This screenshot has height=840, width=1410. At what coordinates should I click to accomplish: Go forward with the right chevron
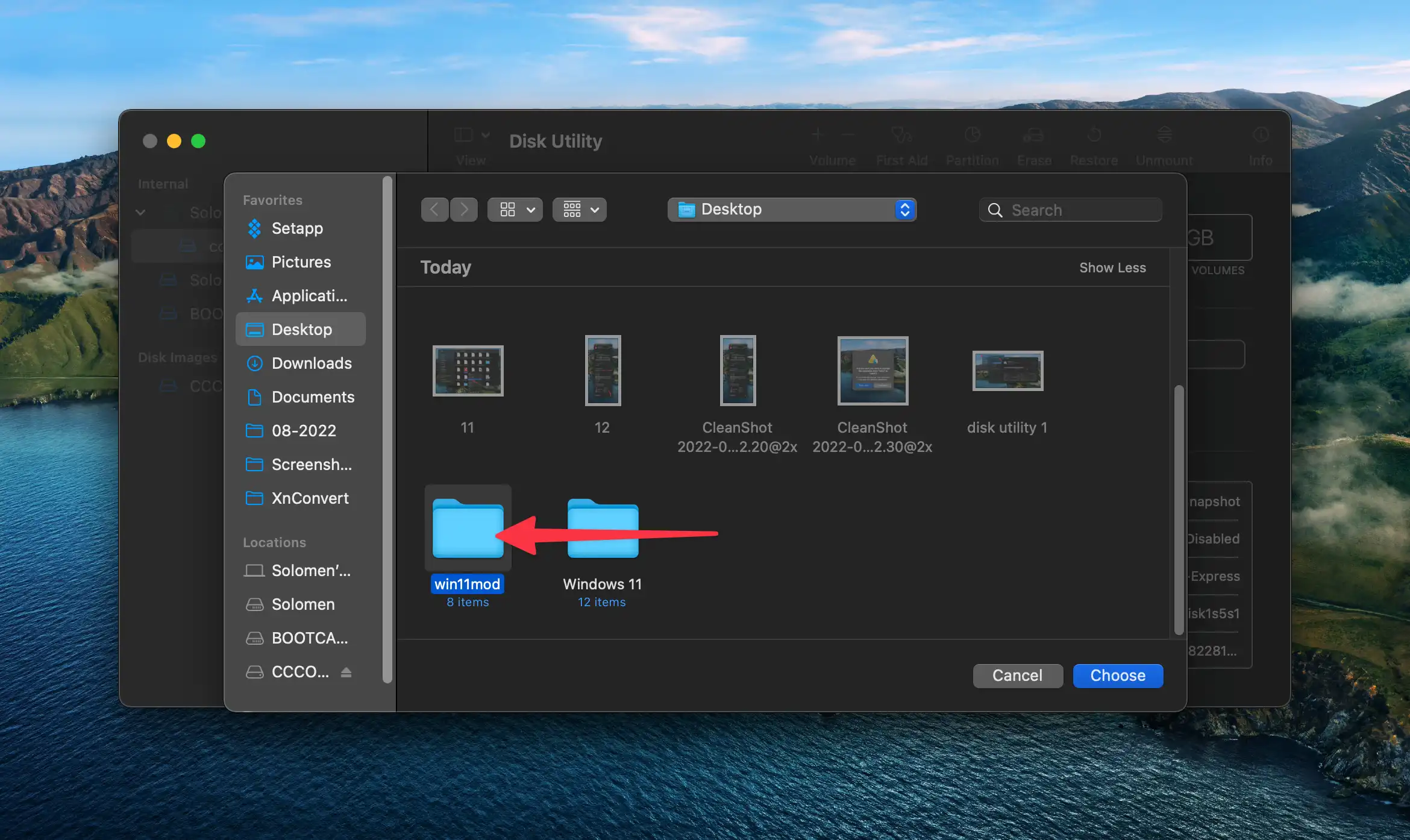click(464, 210)
